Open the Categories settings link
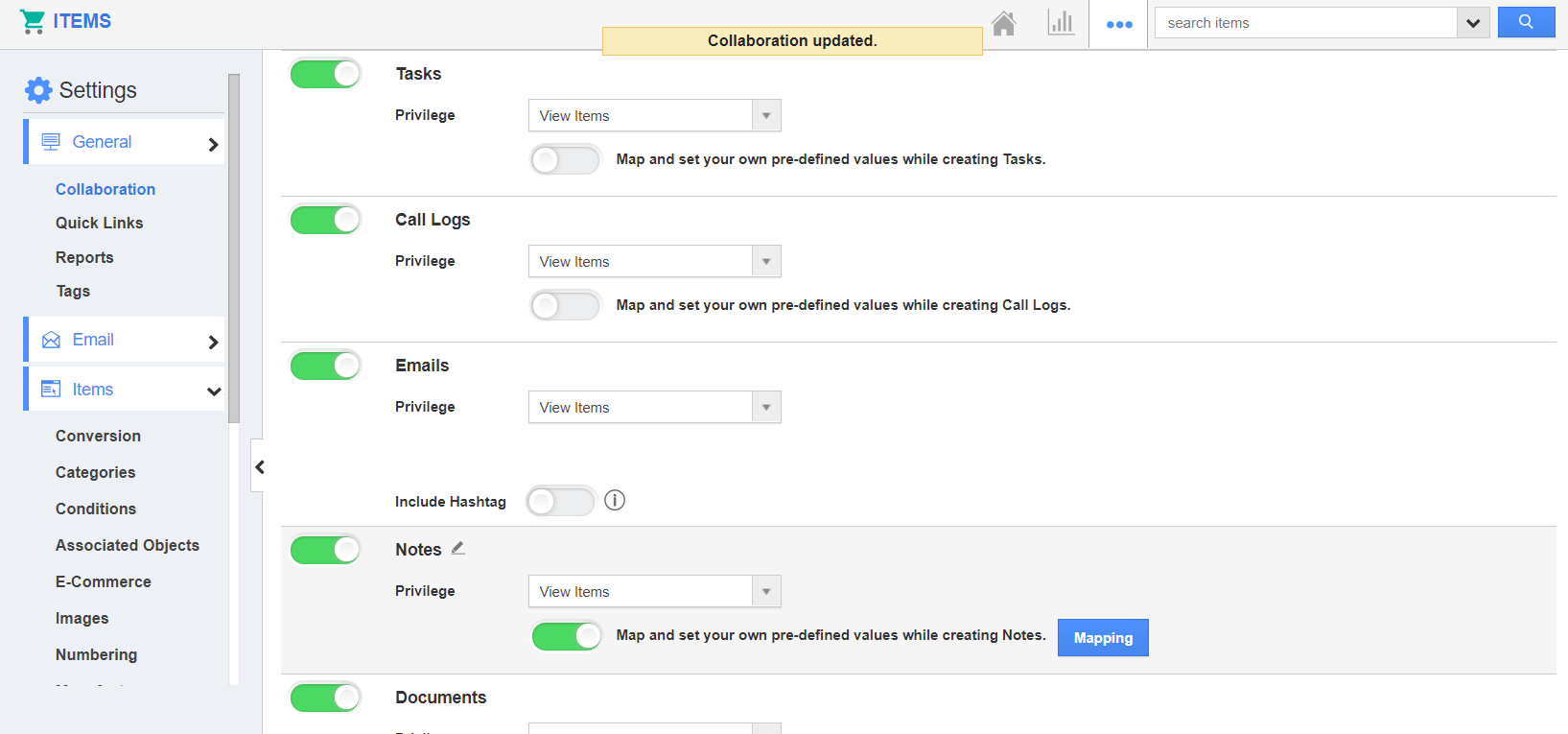 (95, 472)
